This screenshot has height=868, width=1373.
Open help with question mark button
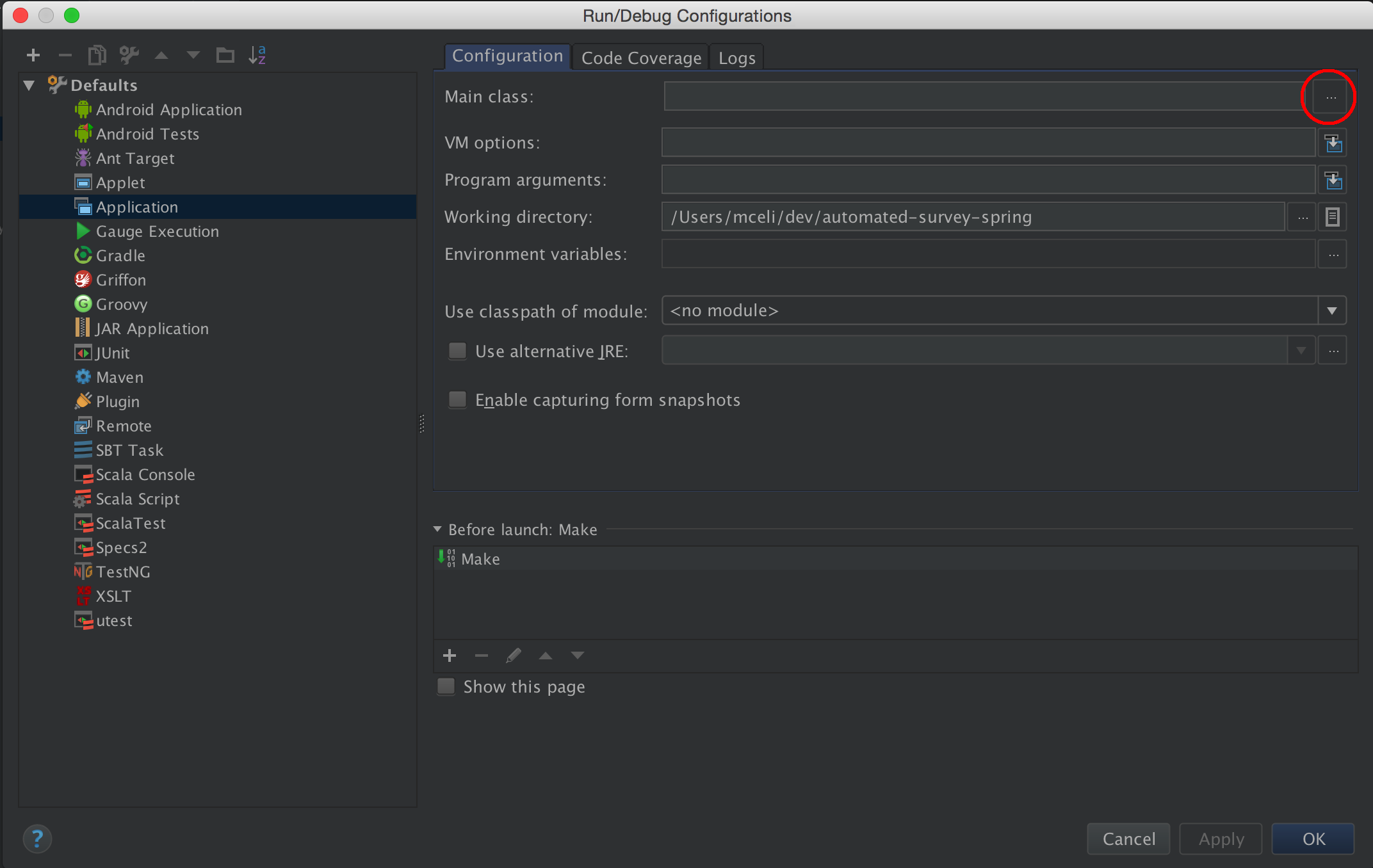(37, 839)
